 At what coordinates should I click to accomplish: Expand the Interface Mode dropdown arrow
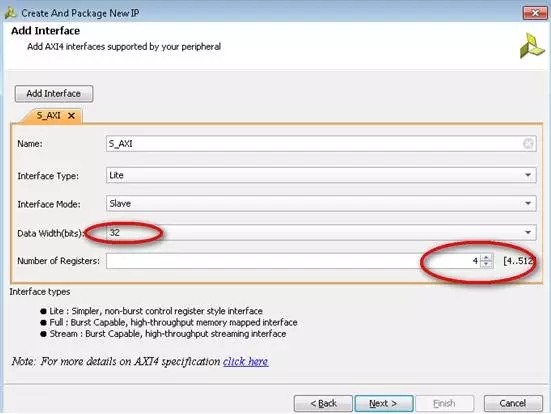tap(528, 203)
